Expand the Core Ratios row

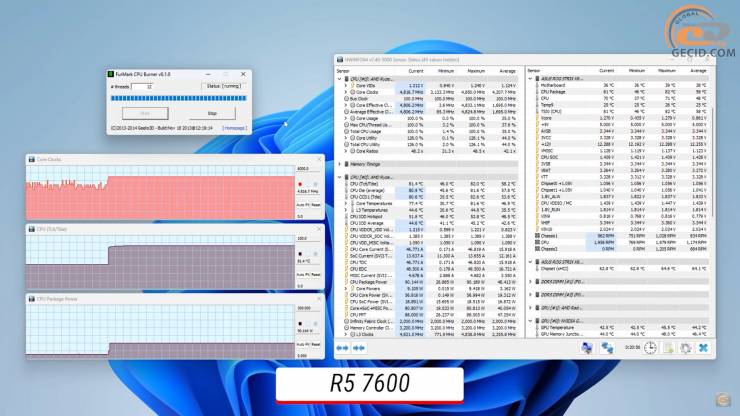pyautogui.click(x=346, y=151)
